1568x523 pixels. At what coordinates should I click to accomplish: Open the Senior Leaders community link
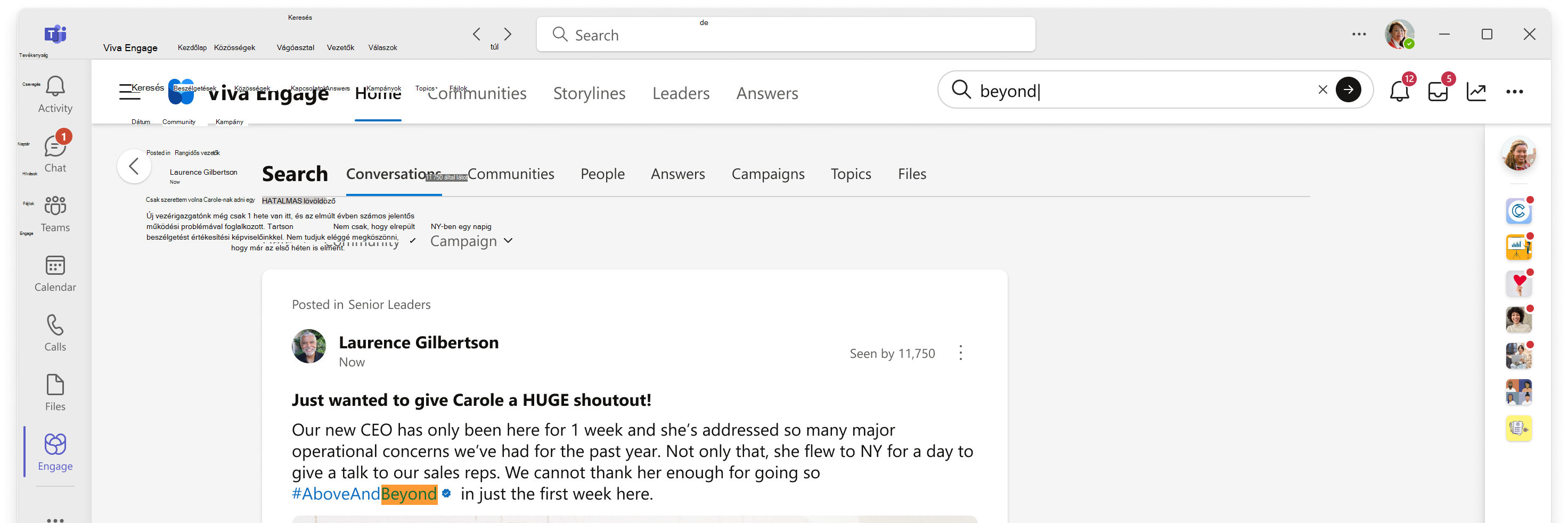389,305
